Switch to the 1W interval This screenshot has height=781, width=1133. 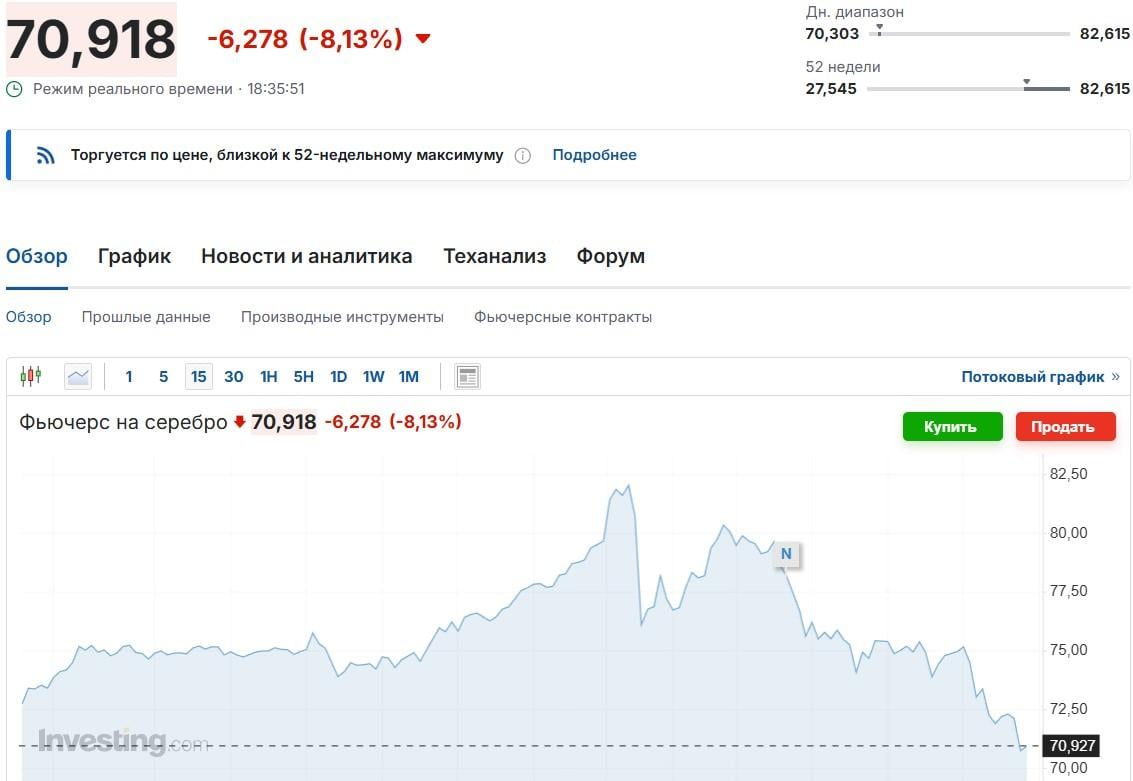pos(373,376)
